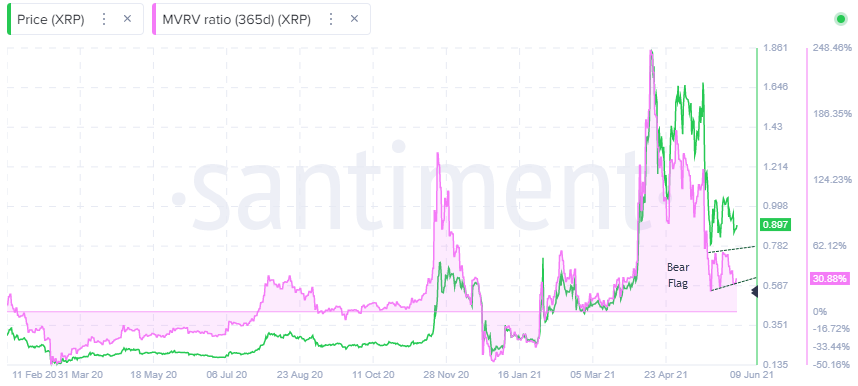Click the 248.46% MVRV axis top value

click(x=832, y=48)
